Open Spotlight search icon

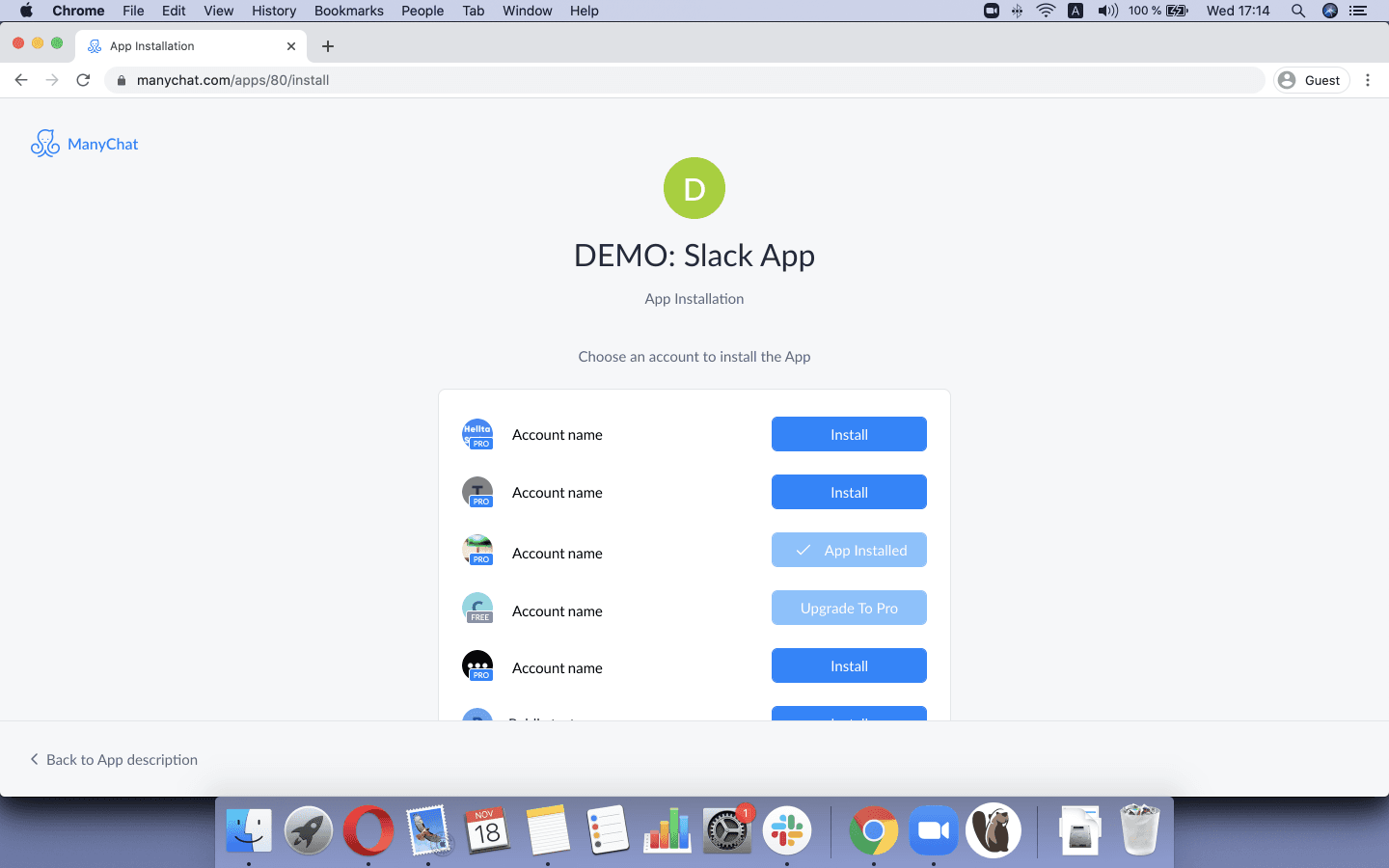pos(1298,11)
